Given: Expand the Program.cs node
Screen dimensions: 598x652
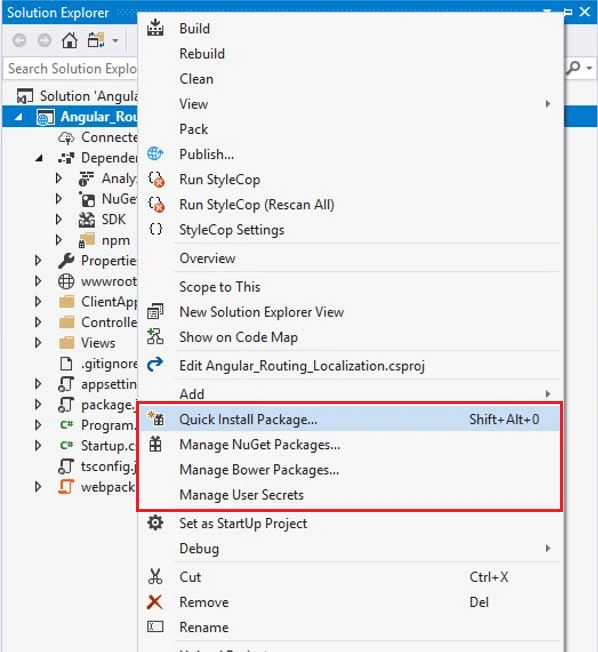Looking at the screenshot, I should click(38, 425).
